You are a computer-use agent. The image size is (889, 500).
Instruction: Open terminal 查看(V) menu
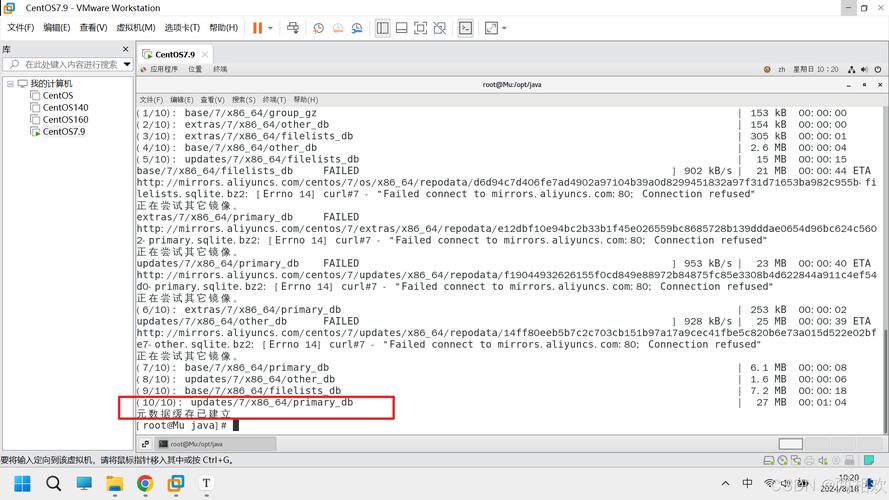[212, 100]
